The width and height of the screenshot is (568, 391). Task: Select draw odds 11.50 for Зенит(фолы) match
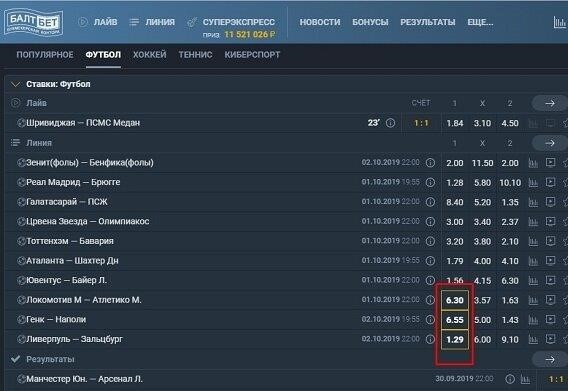482,163
